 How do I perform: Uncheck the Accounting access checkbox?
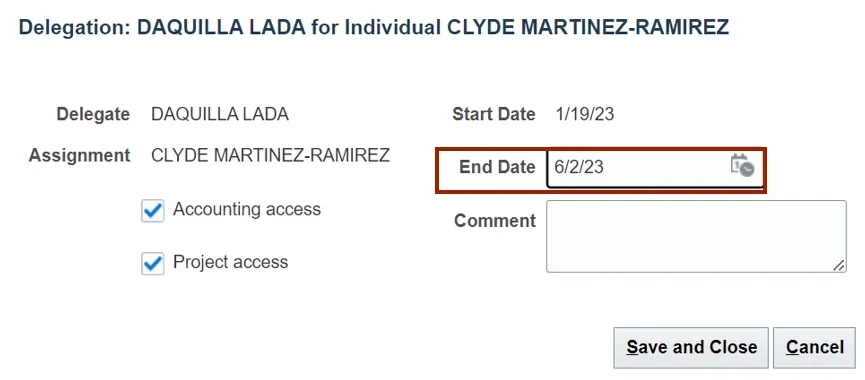coord(152,210)
